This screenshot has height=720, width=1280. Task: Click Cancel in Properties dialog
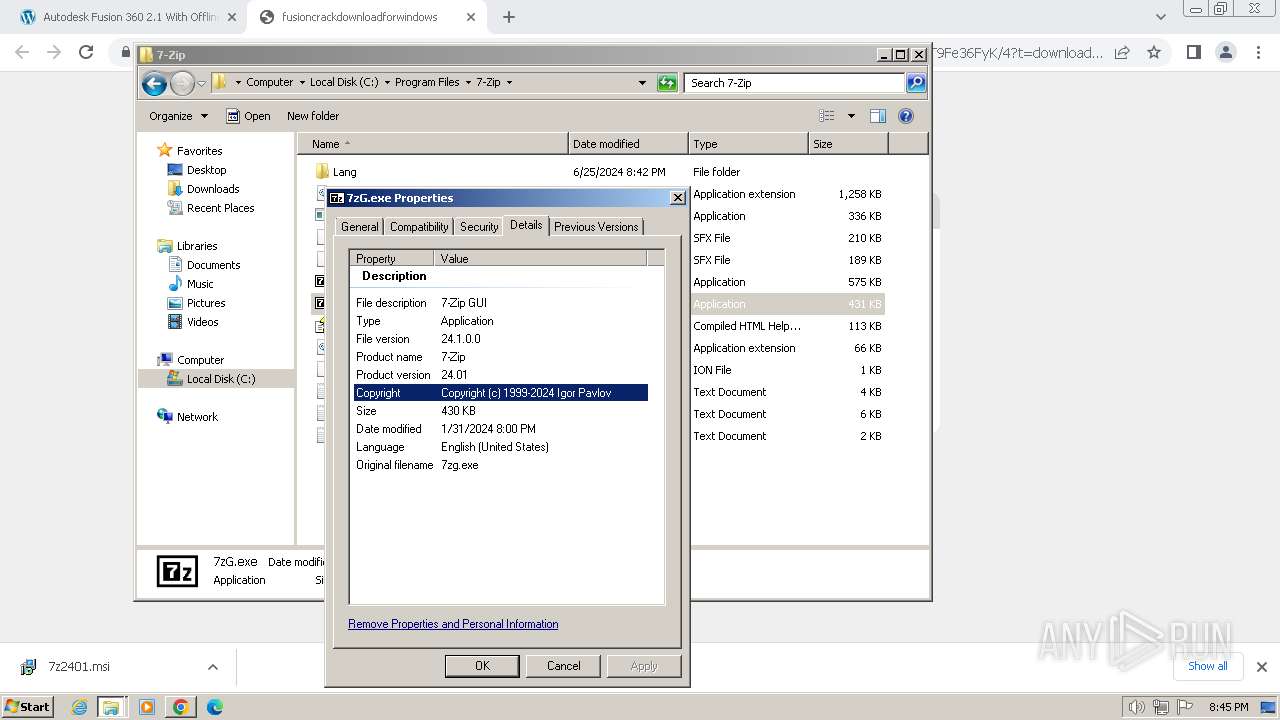point(564,666)
